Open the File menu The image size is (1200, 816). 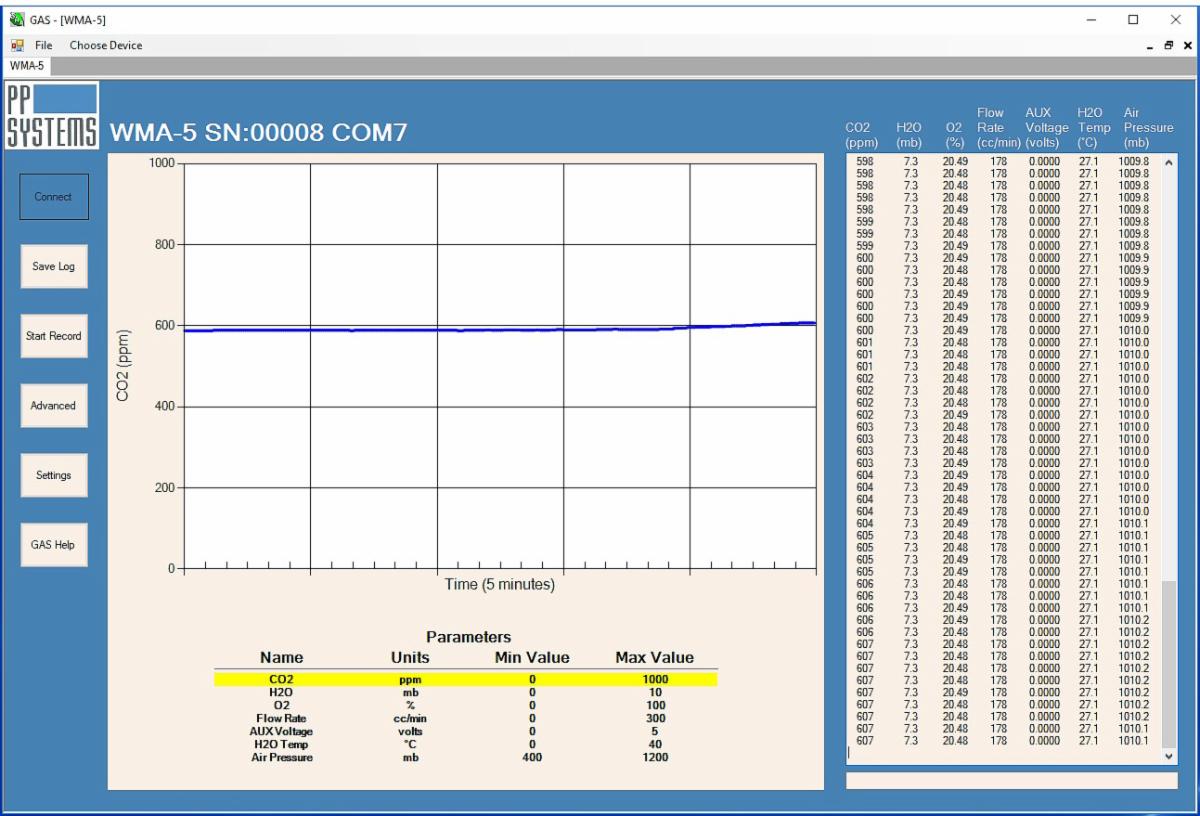pyautogui.click(x=44, y=45)
